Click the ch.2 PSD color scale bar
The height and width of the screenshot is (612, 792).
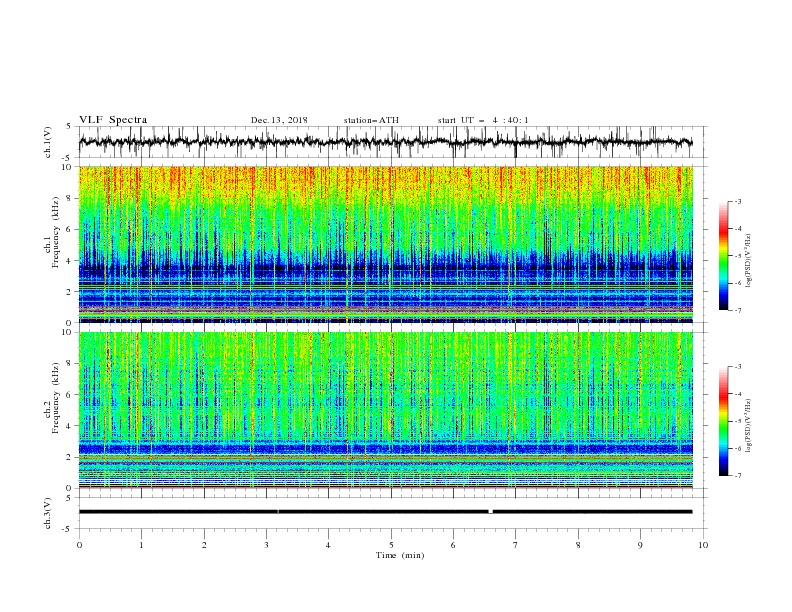724,421
